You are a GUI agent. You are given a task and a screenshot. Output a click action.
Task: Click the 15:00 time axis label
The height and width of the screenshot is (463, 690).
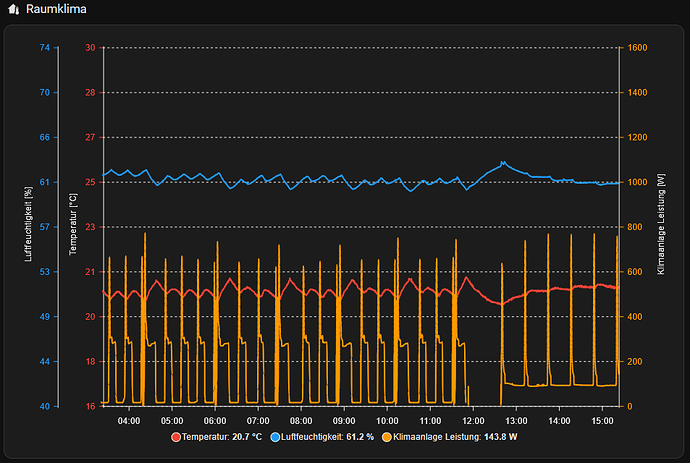602,421
